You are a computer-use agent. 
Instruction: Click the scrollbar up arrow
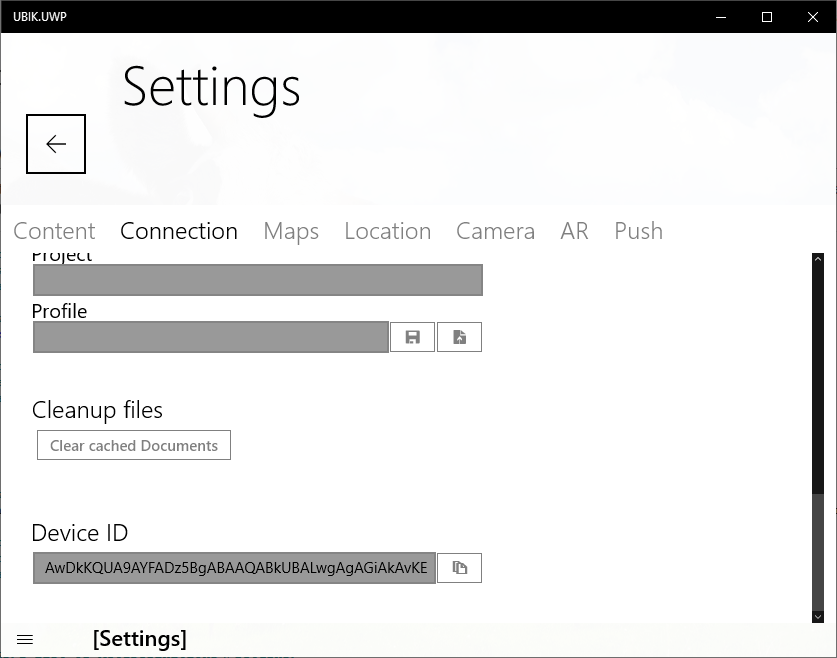pyautogui.click(x=817, y=261)
